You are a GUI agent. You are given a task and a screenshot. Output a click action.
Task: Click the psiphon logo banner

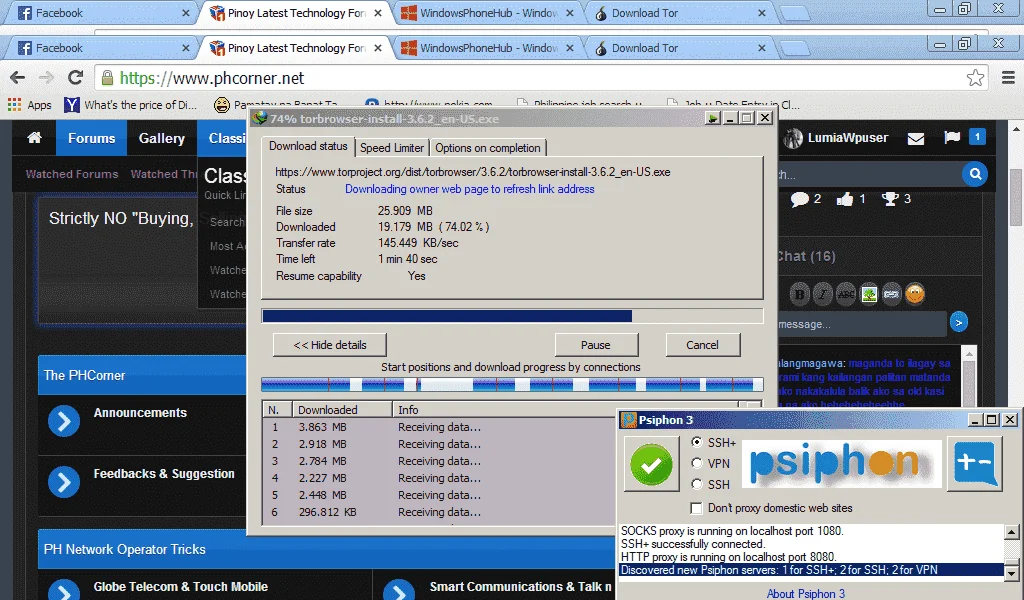click(x=842, y=464)
